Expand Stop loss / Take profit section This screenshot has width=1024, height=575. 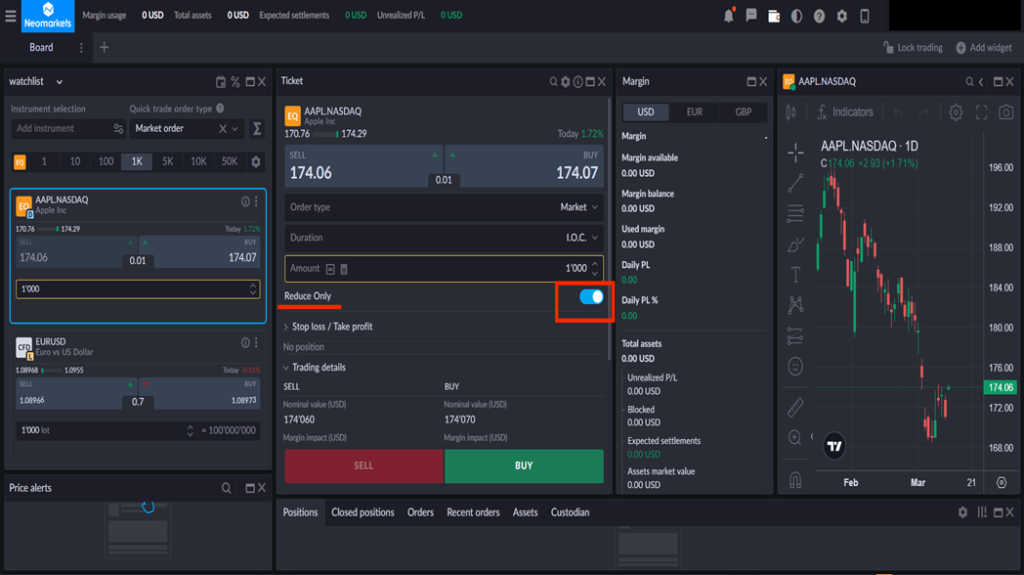pos(332,327)
